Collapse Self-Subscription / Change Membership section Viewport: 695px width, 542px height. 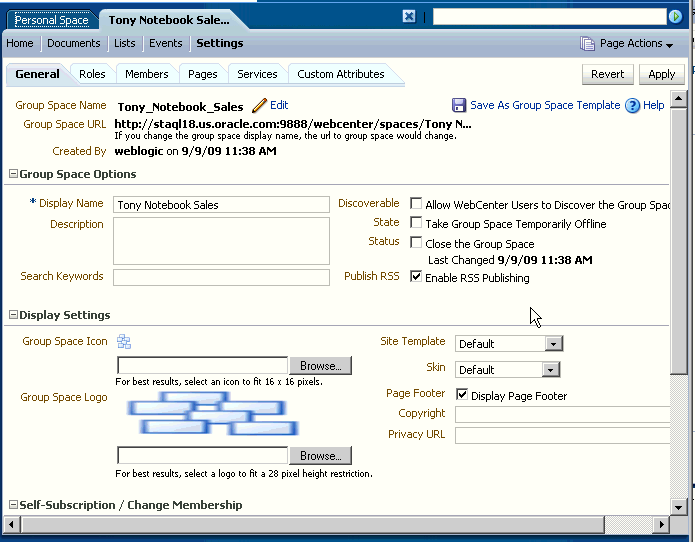coord(13,504)
